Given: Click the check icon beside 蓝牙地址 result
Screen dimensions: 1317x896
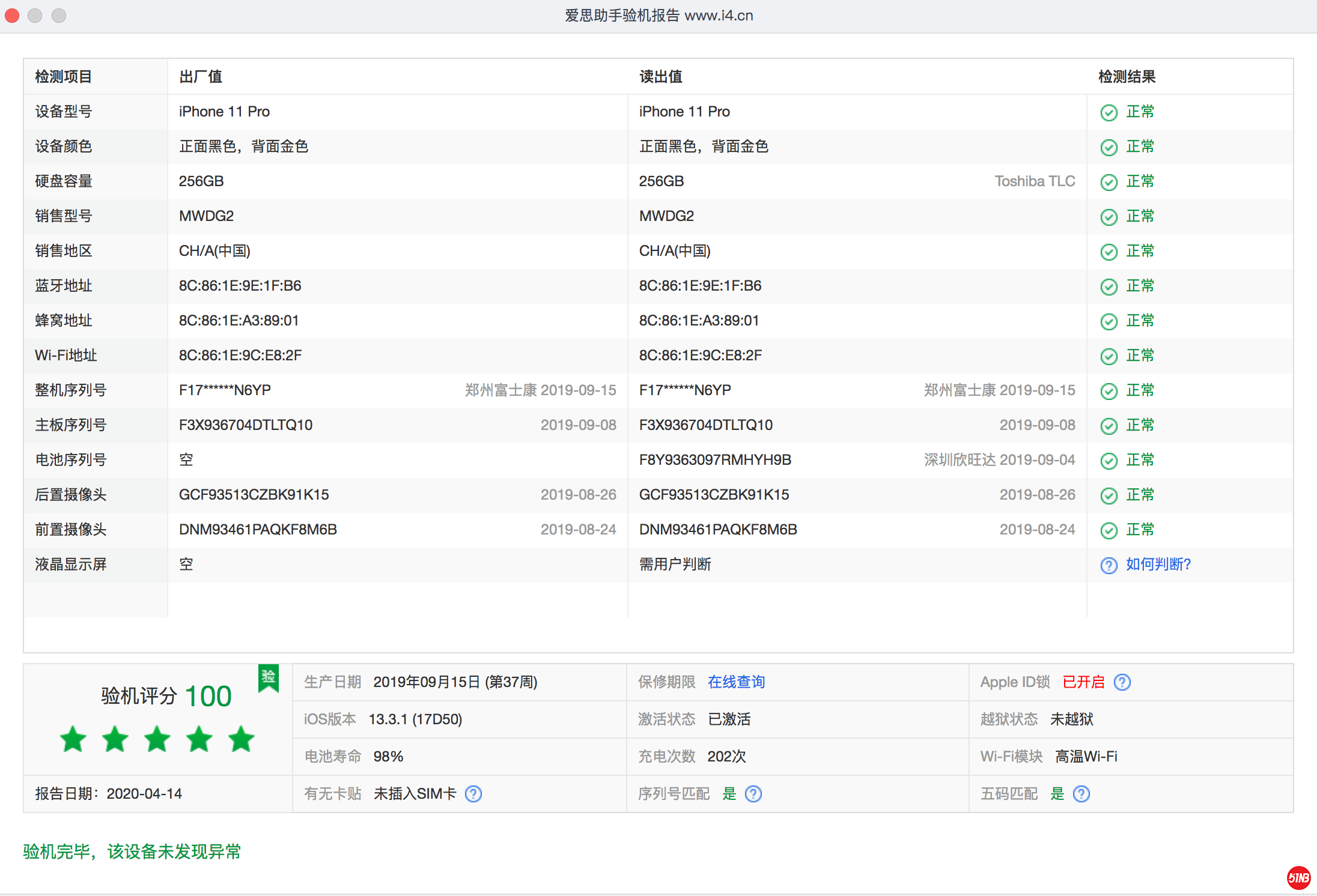Looking at the screenshot, I should [1109, 286].
